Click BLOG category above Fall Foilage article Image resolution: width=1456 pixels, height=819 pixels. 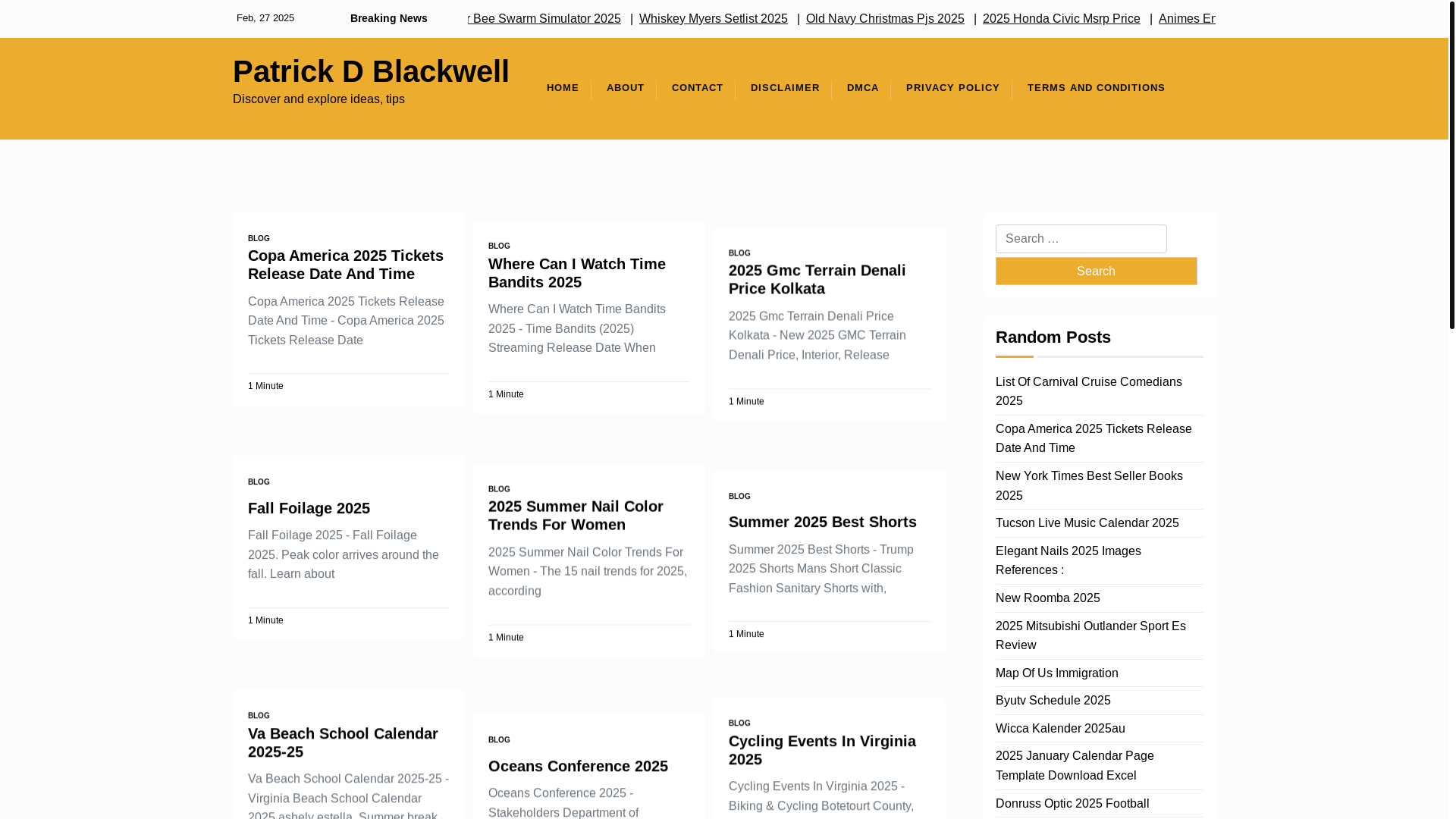click(259, 482)
